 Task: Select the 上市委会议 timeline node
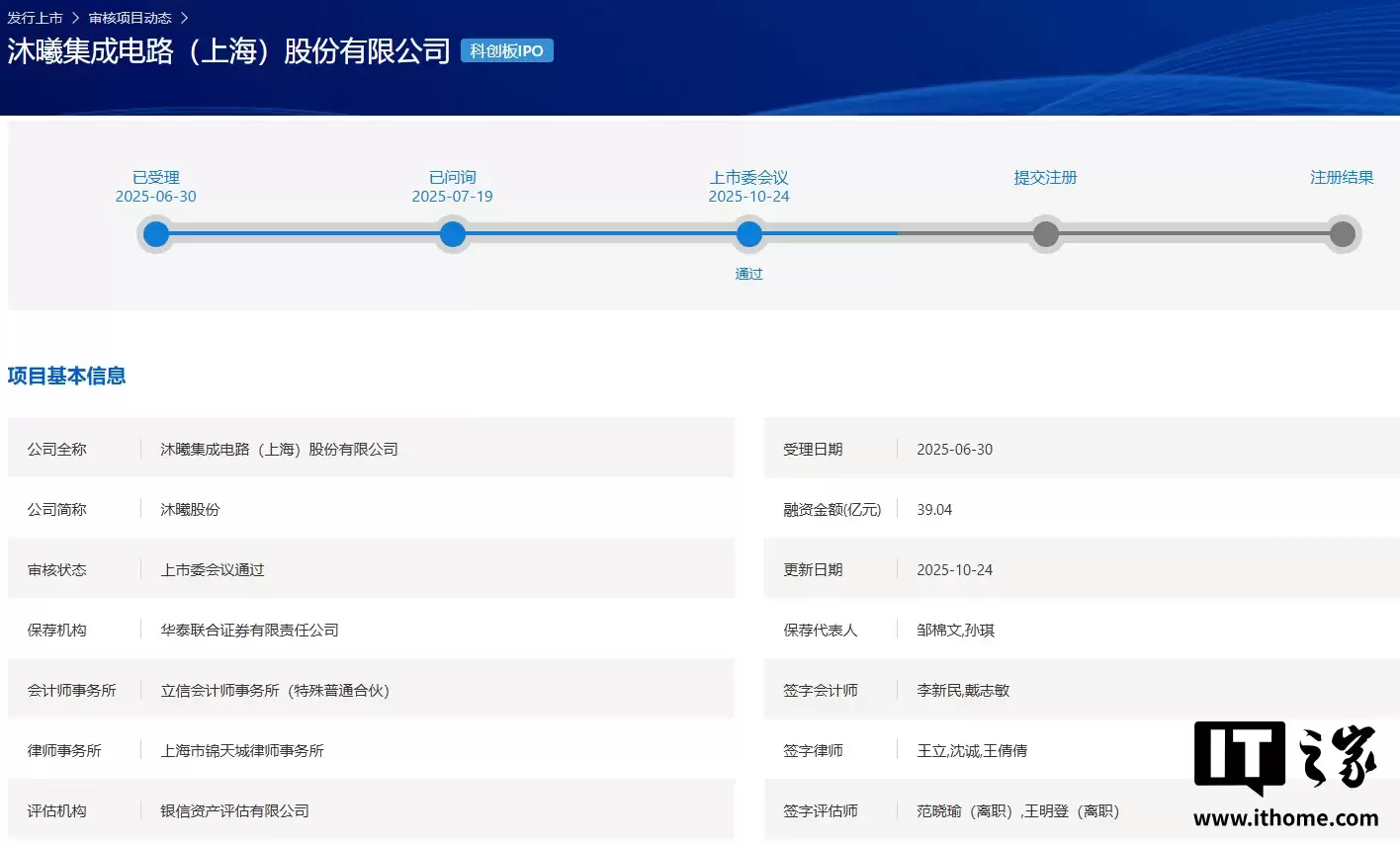pyautogui.click(x=748, y=234)
